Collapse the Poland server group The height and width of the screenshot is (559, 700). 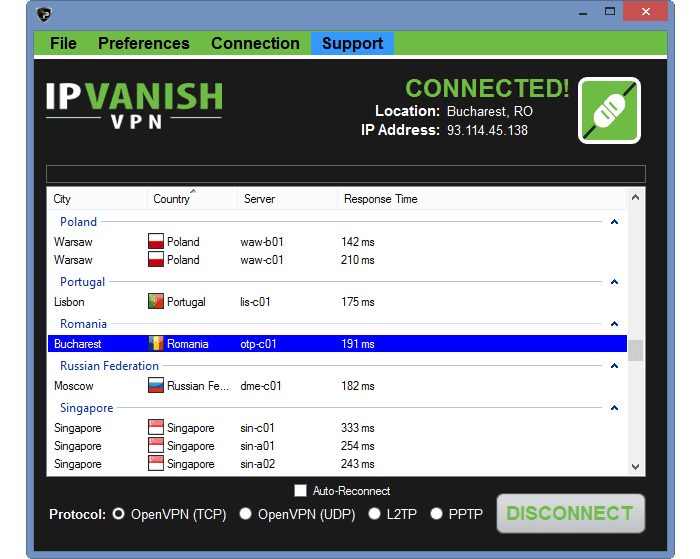(x=614, y=222)
